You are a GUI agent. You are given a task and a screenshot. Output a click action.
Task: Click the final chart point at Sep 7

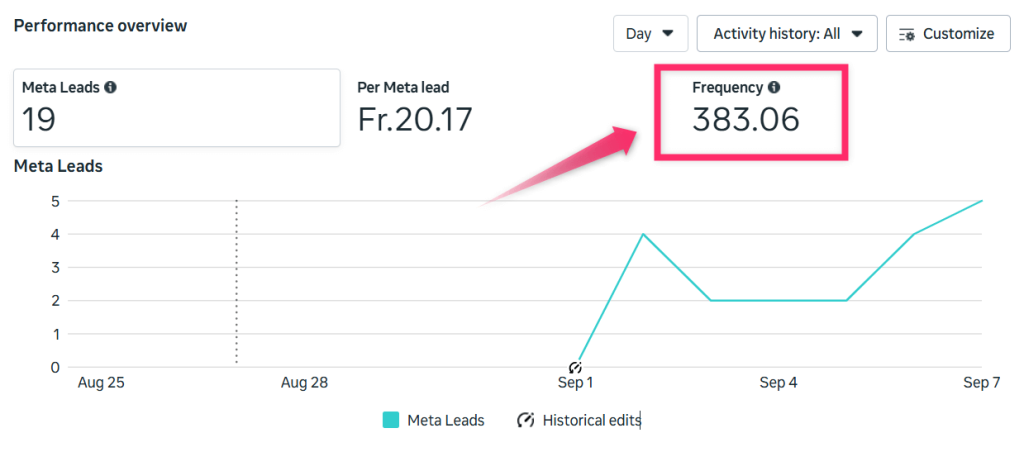pos(981,201)
